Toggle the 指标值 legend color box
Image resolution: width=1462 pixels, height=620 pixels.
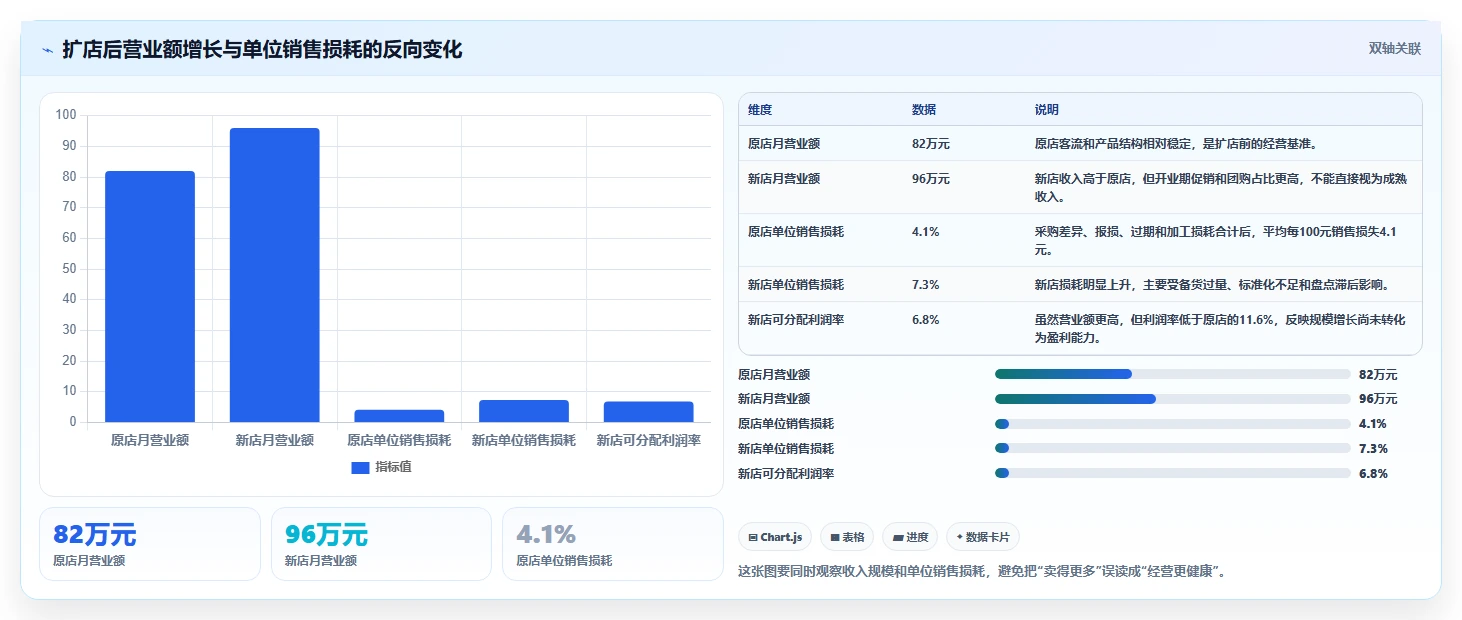coord(360,467)
